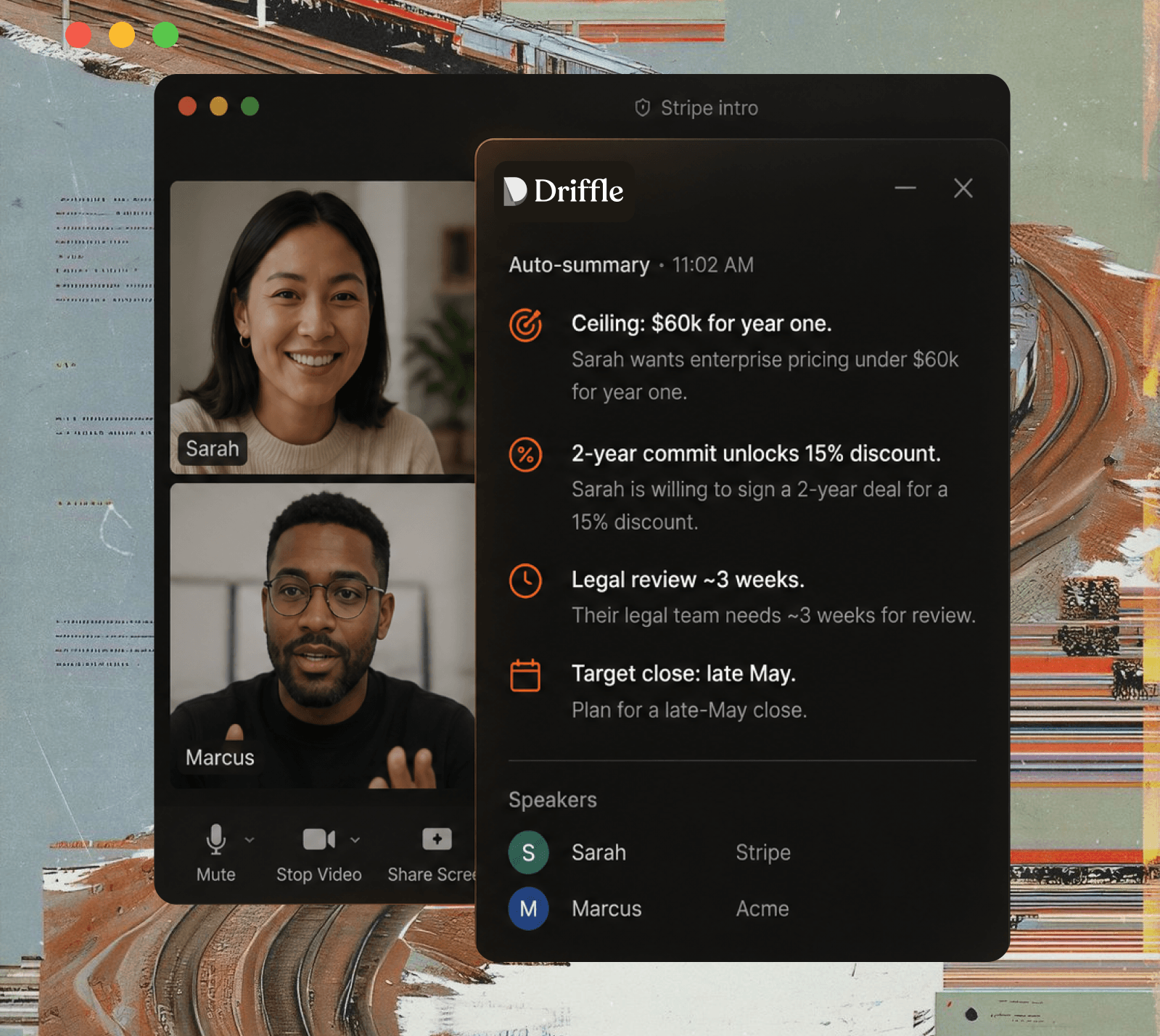Viewport: 1160px width, 1036px height.
Task: Click the red close button of call window
Action: point(188,107)
